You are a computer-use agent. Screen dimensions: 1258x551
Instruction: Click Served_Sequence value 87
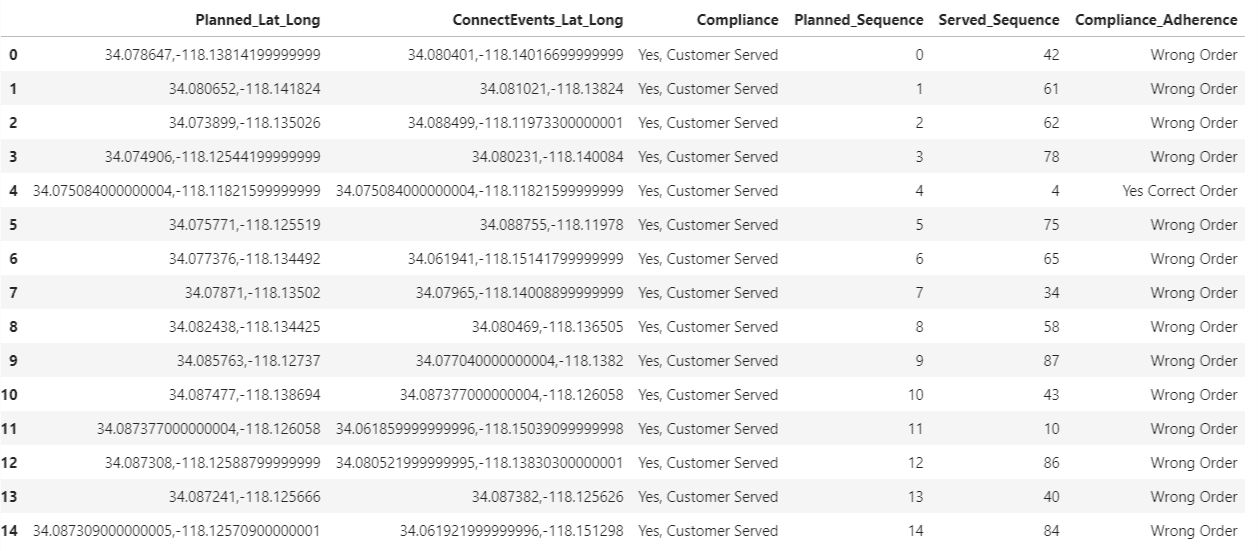[1050, 361]
